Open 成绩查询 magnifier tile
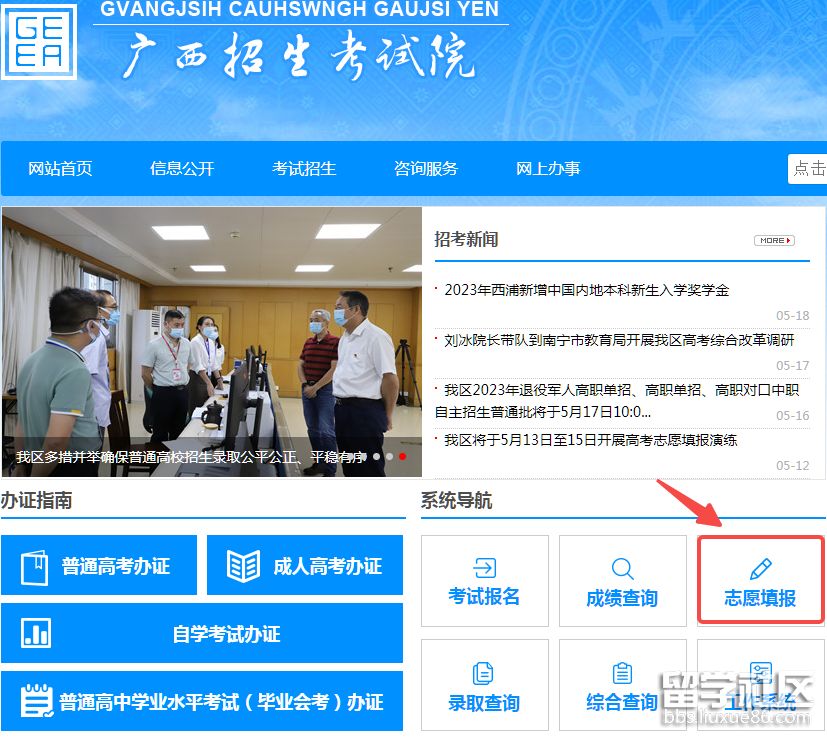 click(622, 581)
